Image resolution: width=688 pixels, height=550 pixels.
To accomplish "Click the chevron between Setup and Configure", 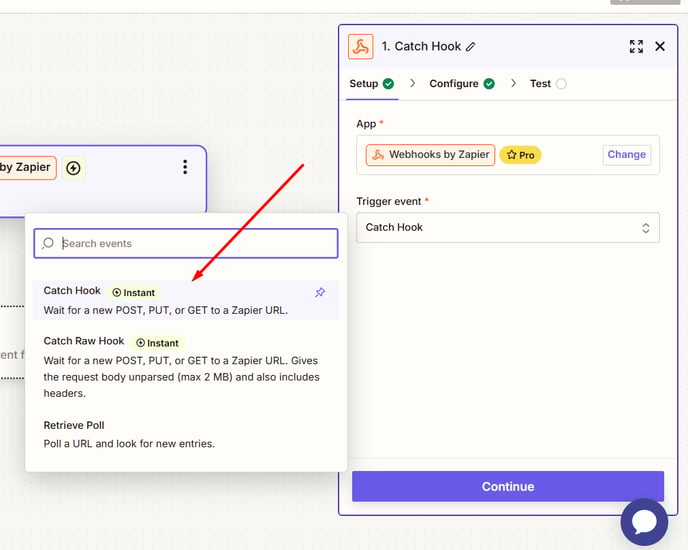I will [x=412, y=83].
